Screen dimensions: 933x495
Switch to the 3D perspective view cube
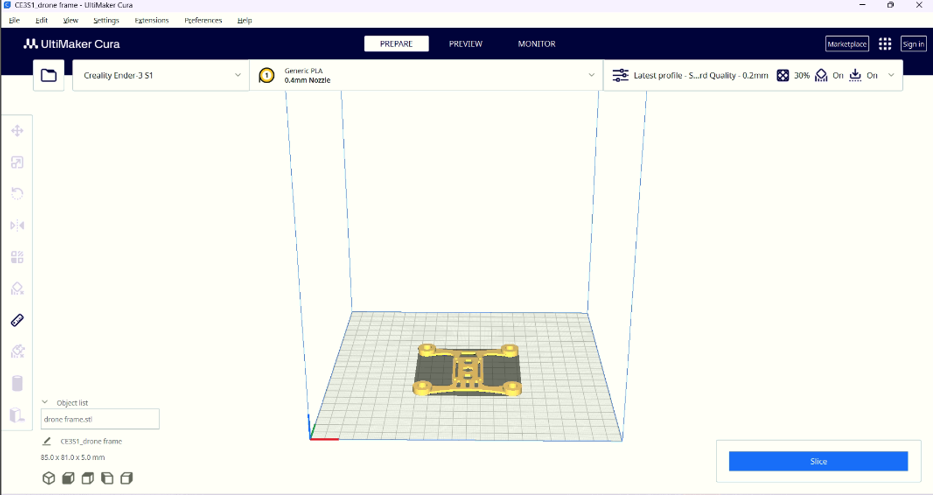[x=49, y=478]
